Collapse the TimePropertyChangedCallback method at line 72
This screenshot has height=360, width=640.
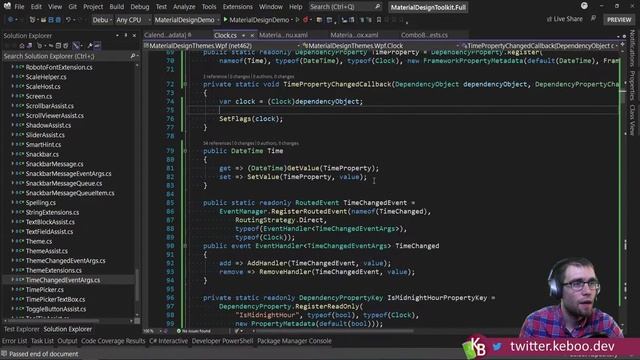pos(185,84)
